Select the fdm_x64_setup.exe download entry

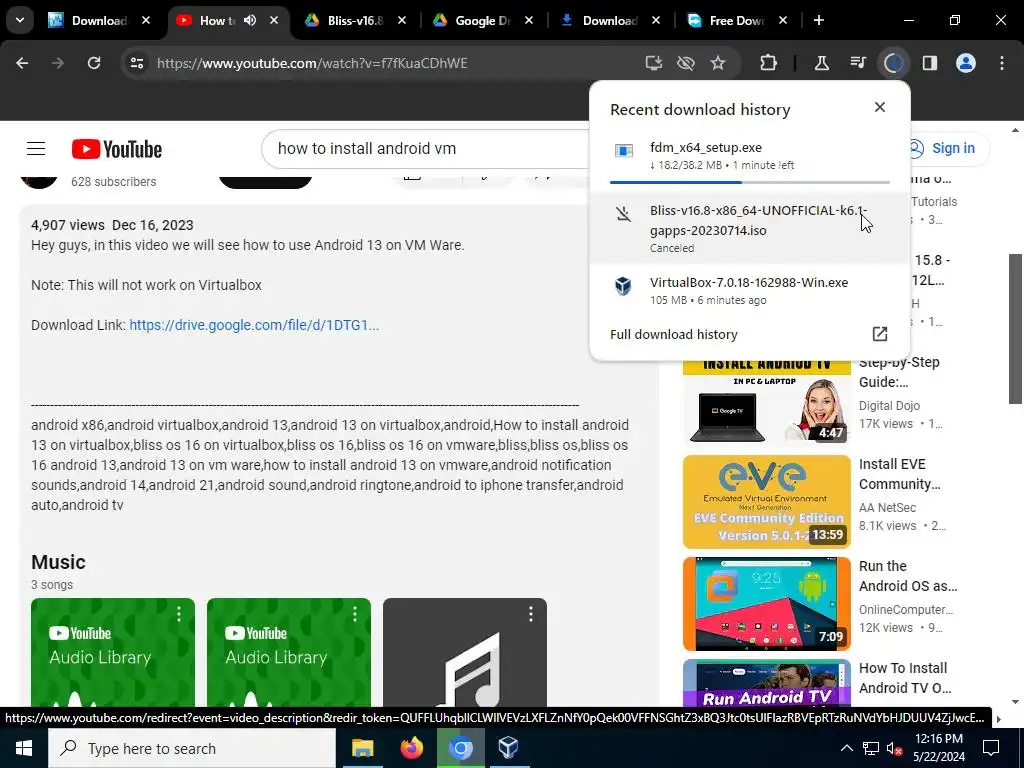click(750, 155)
